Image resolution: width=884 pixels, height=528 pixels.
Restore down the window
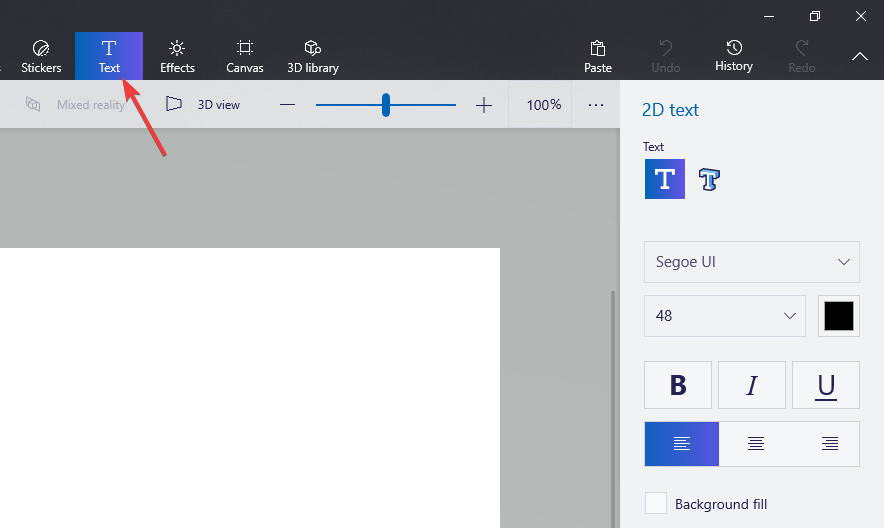point(815,16)
